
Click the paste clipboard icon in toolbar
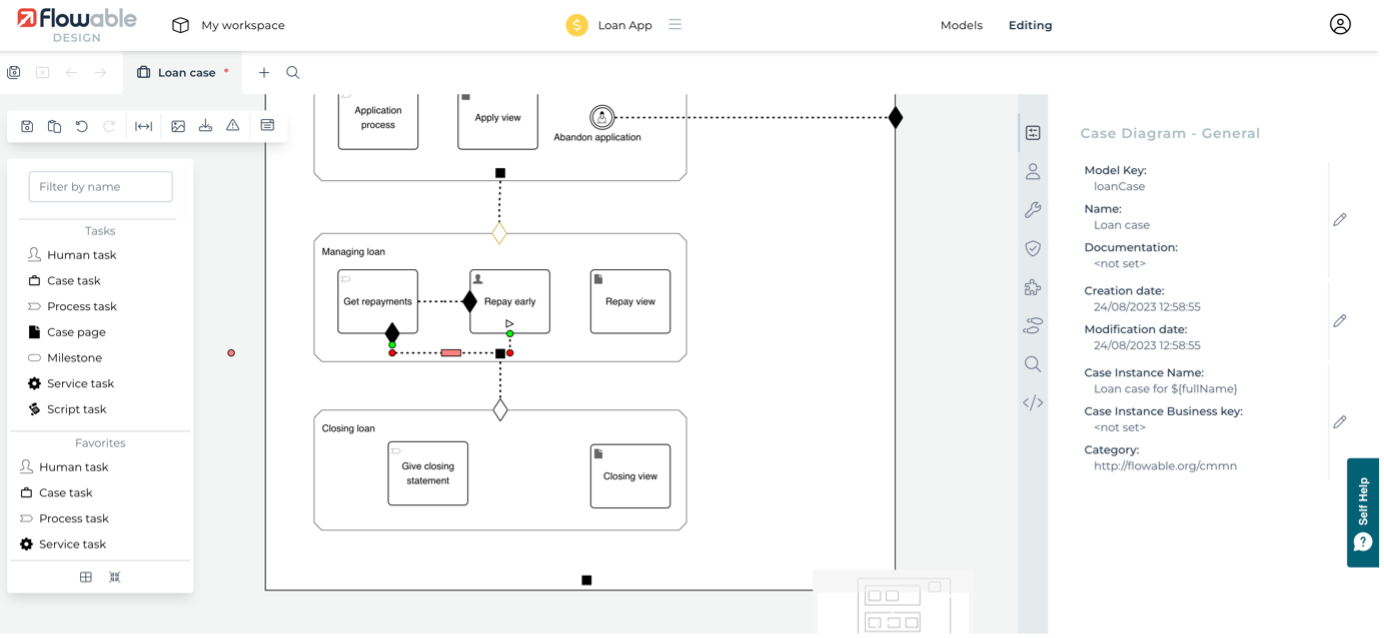54,126
